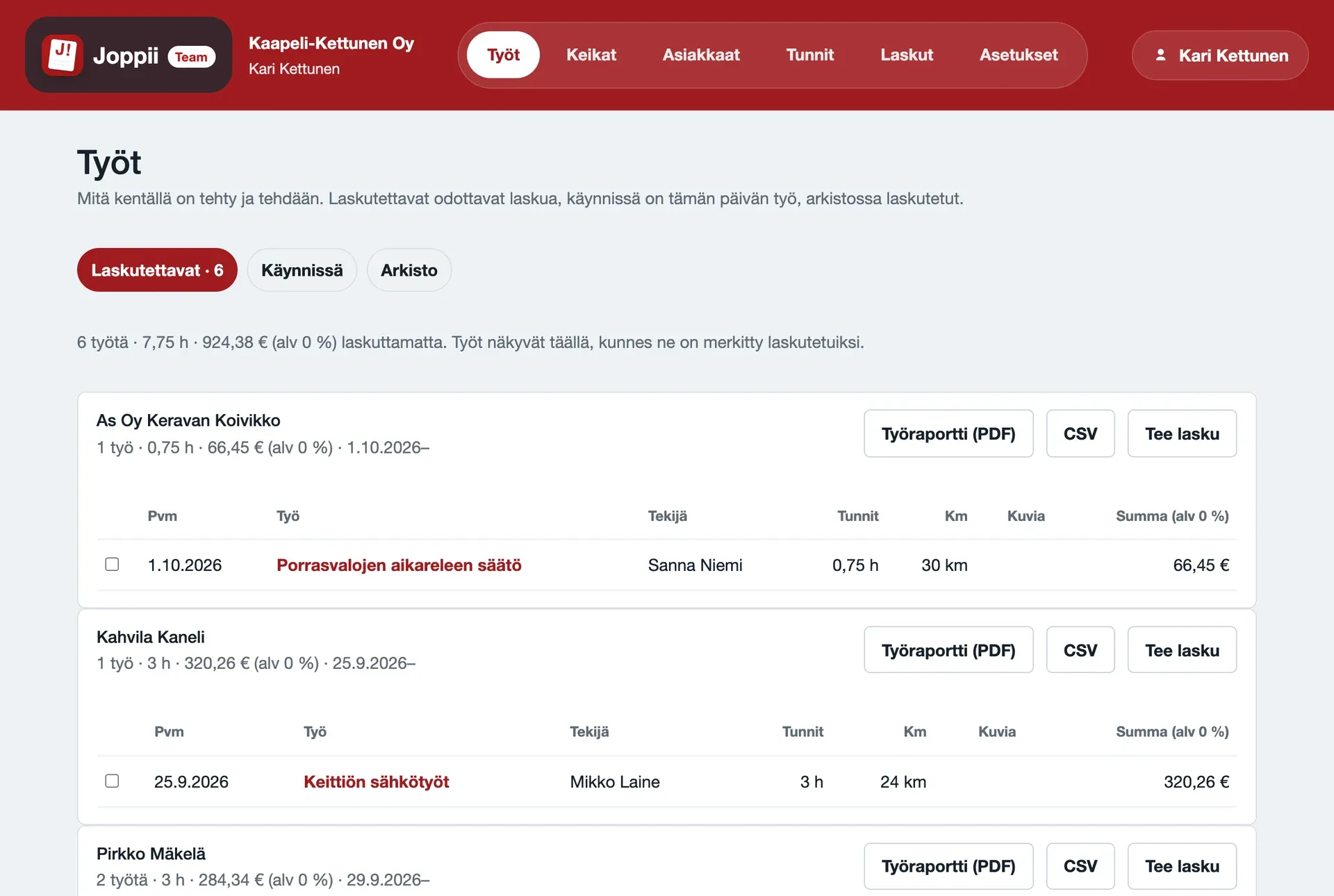This screenshot has width=1334, height=896.
Task: Open Asetukset settings page
Action: [x=1019, y=55]
